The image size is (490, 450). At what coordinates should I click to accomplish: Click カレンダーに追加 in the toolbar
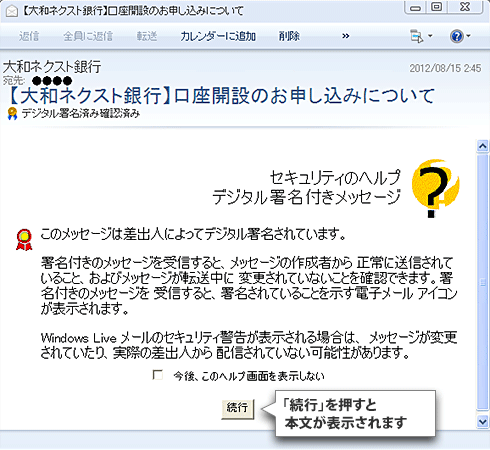218,36
